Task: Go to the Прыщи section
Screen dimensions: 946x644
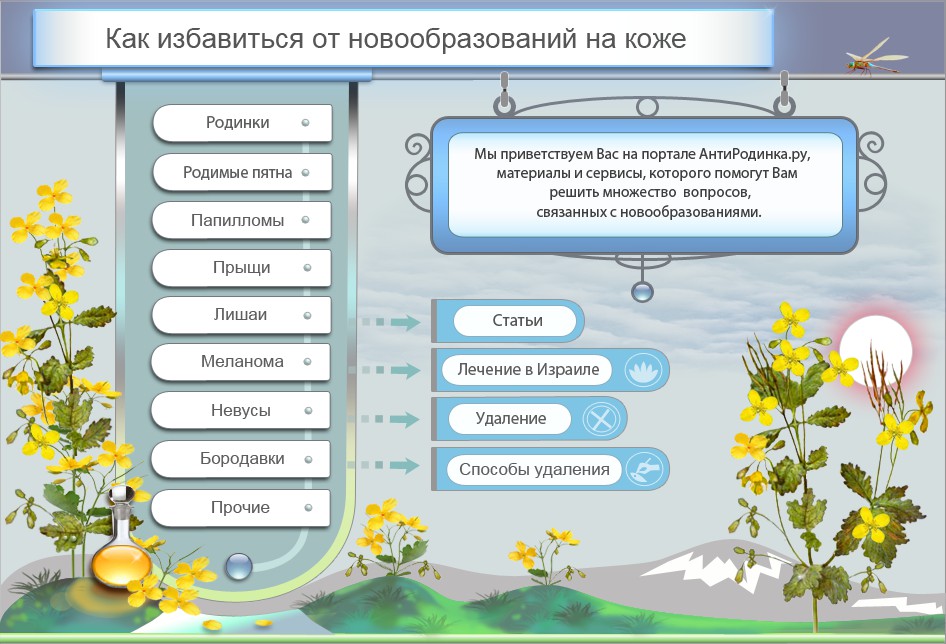Action: click(242, 267)
